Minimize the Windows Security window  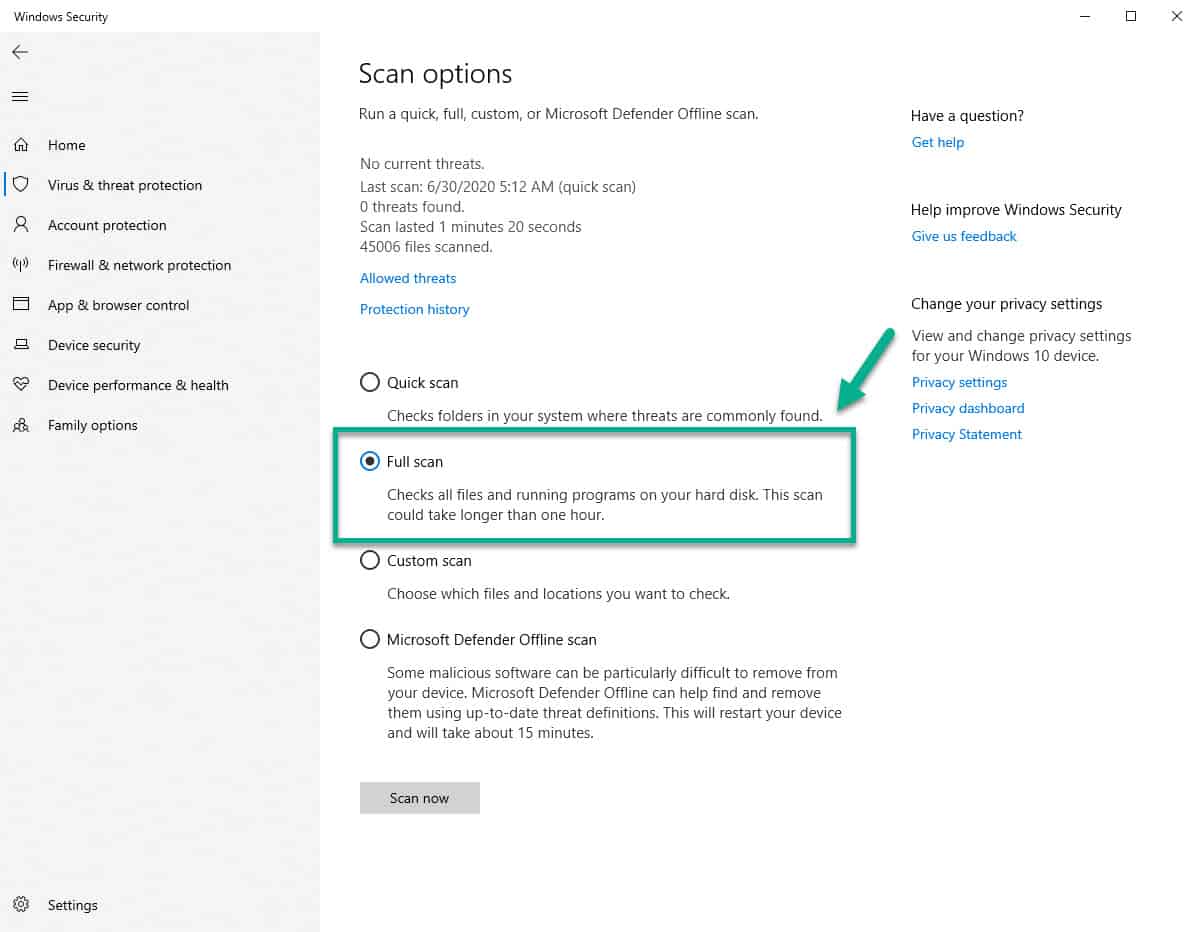click(1085, 16)
